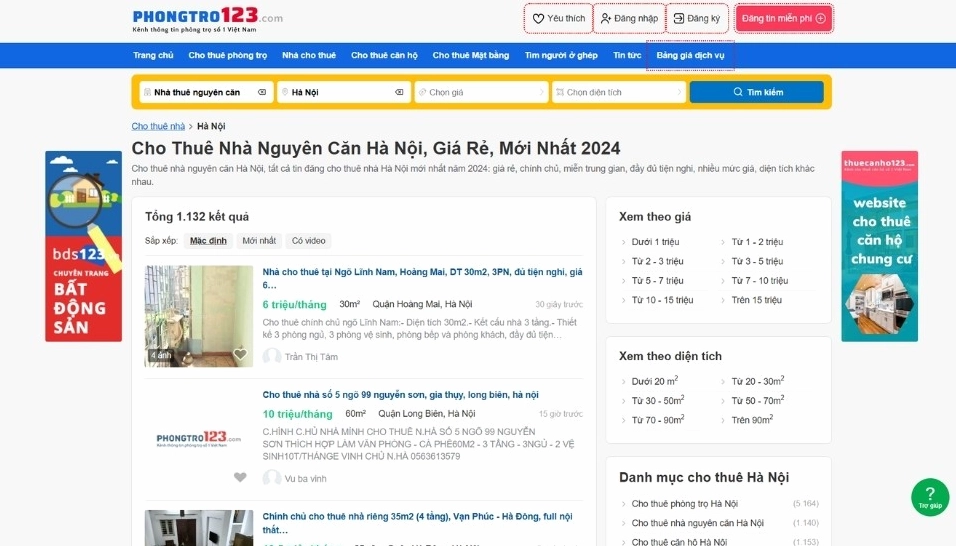Filter area Từ 50 - 70m²

click(x=757, y=400)
